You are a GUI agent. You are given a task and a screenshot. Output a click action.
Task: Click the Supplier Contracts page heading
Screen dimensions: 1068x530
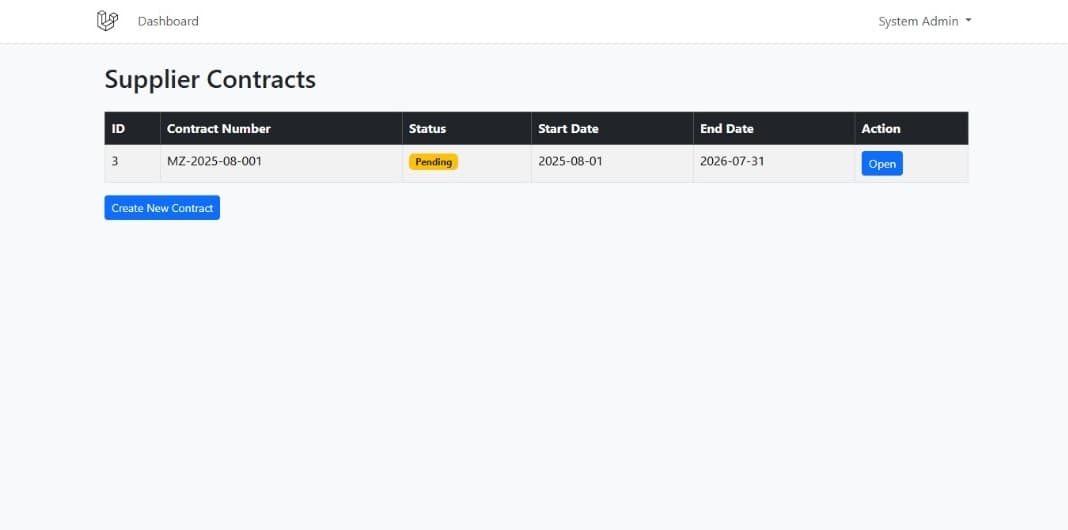click(x=210, y=80)
